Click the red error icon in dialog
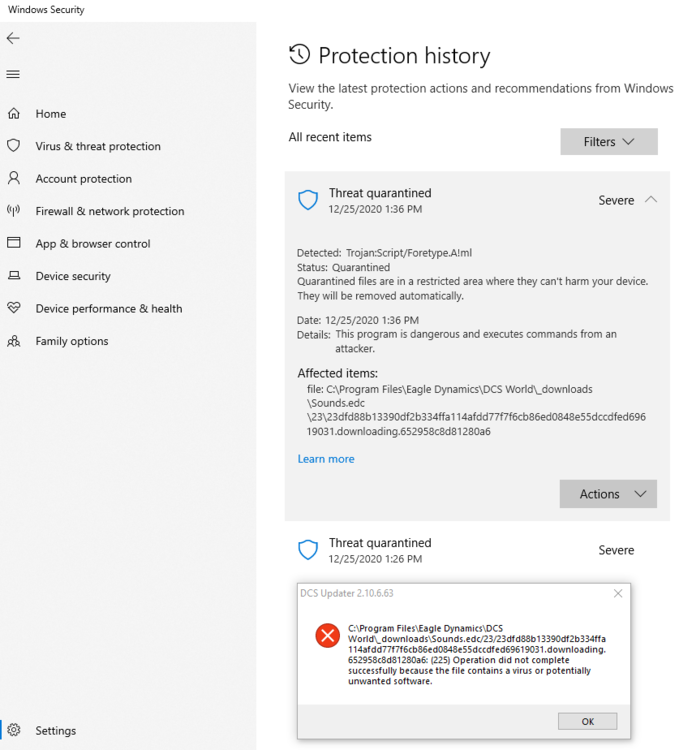This screenshot has height=750, width=679. tap(327, 636)
